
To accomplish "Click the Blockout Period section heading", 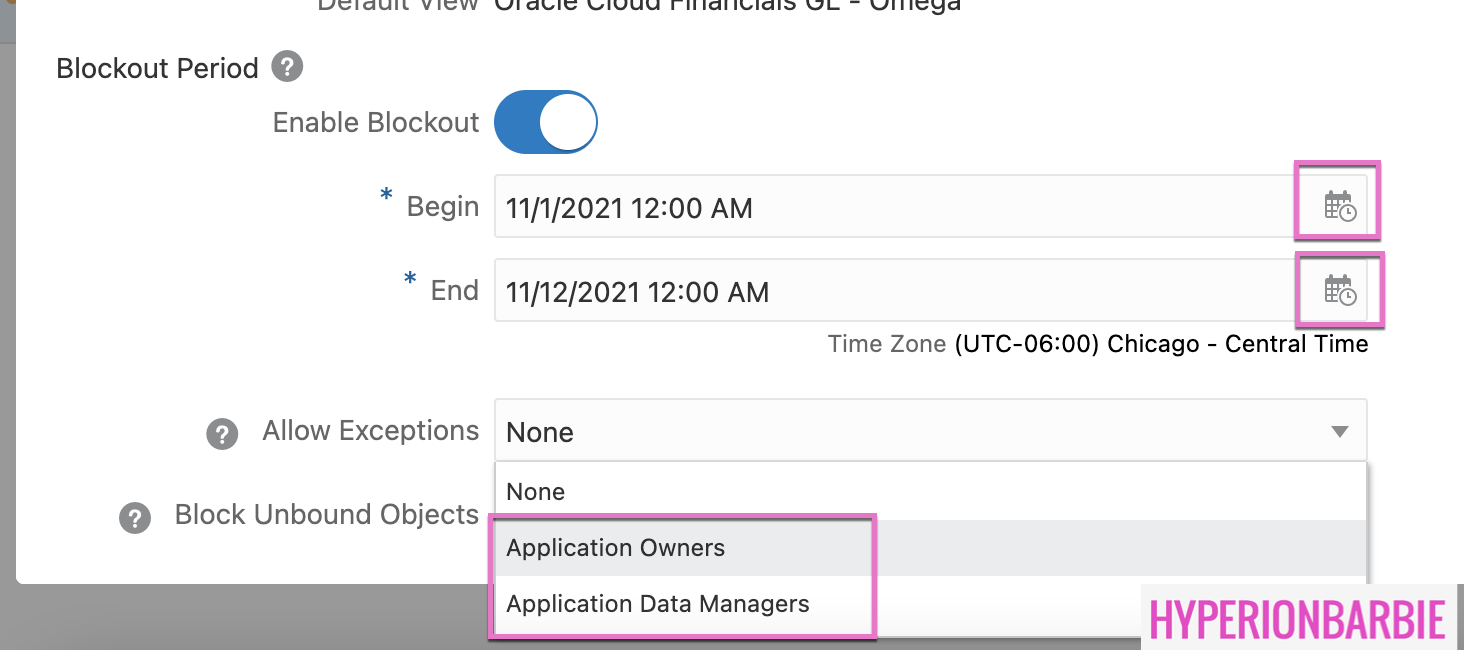I will (157, 68).
